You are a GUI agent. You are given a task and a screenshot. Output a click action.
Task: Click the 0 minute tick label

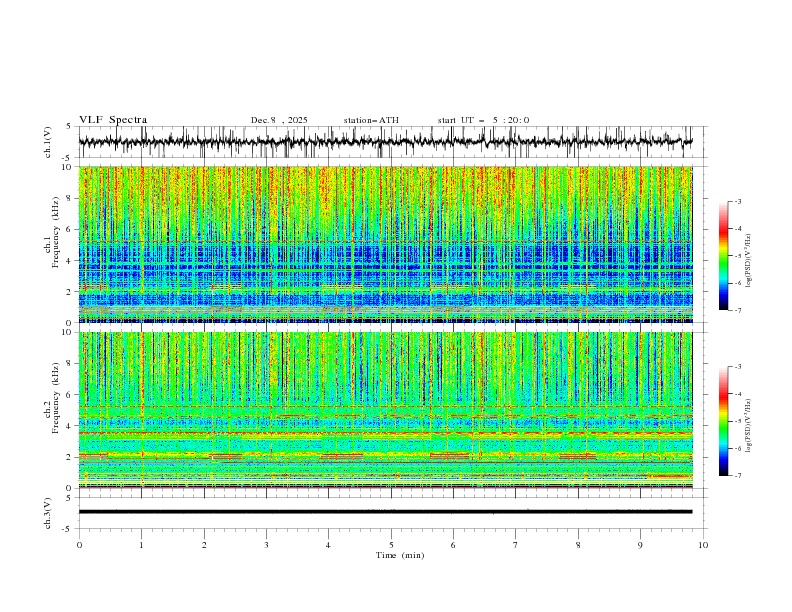click(79, 545)
